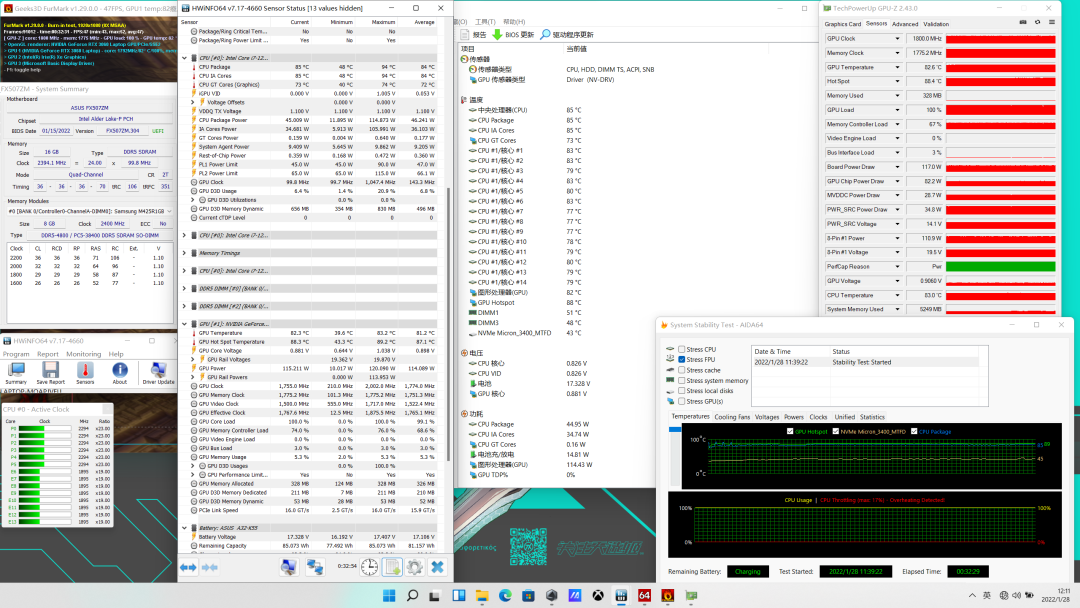
Task: Uncheck the Stress FPU checkbox
Action: pos(682,359)
